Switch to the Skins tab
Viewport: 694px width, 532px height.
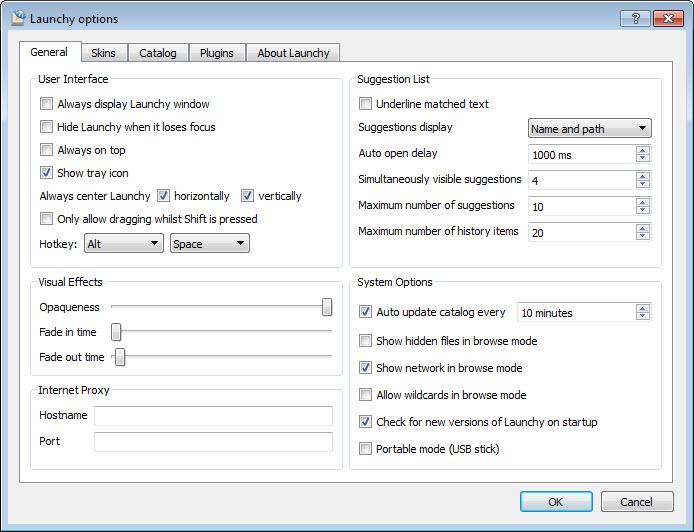click(x=104, y=53)
